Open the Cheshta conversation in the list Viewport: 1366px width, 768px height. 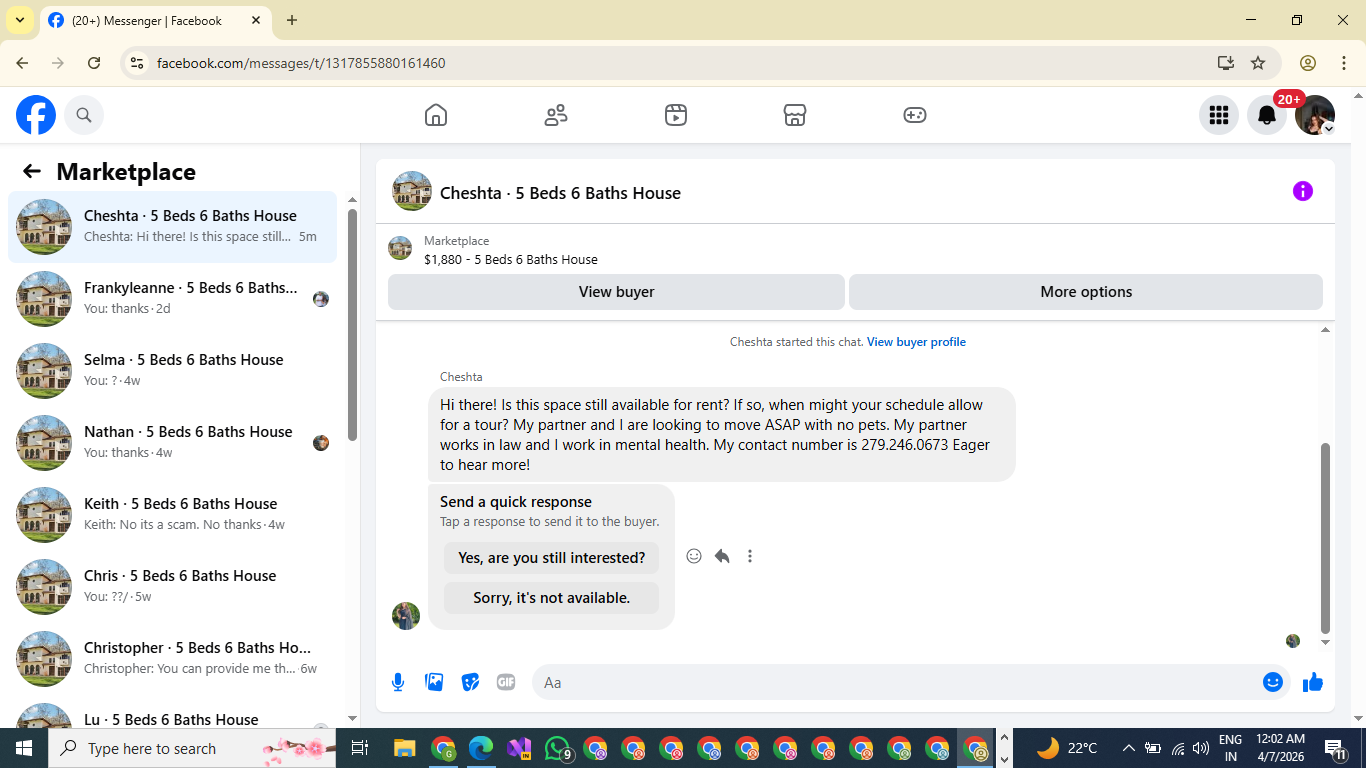[172, 227]
